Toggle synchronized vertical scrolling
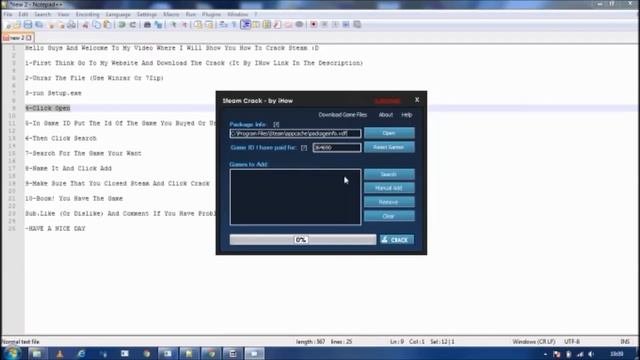Image resolution: width=640 pixels, height=360 pixels. coord(198,25)
